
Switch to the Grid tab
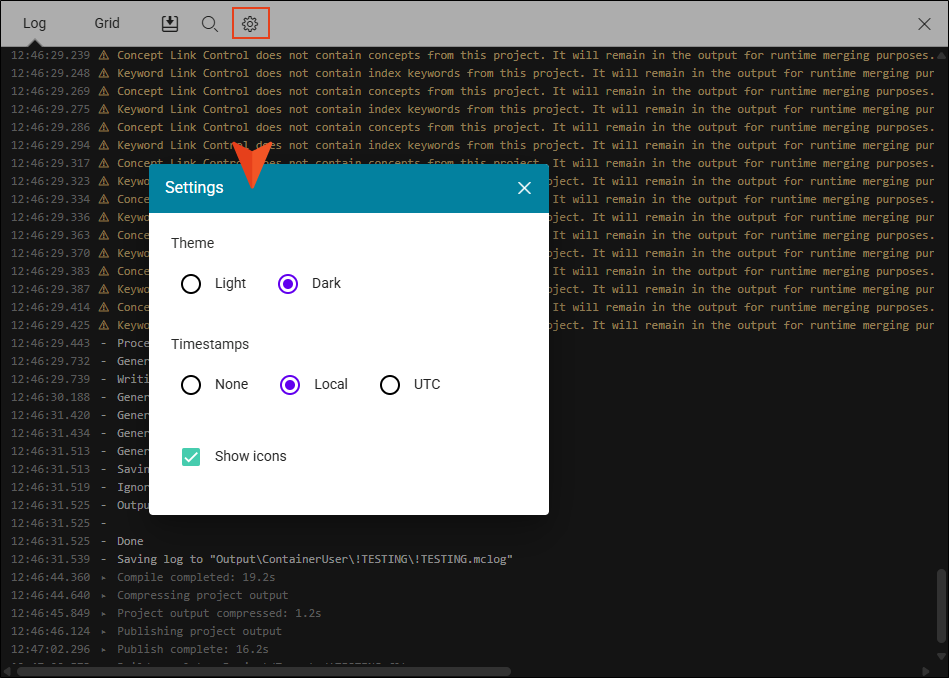click(x=107, y=23)
